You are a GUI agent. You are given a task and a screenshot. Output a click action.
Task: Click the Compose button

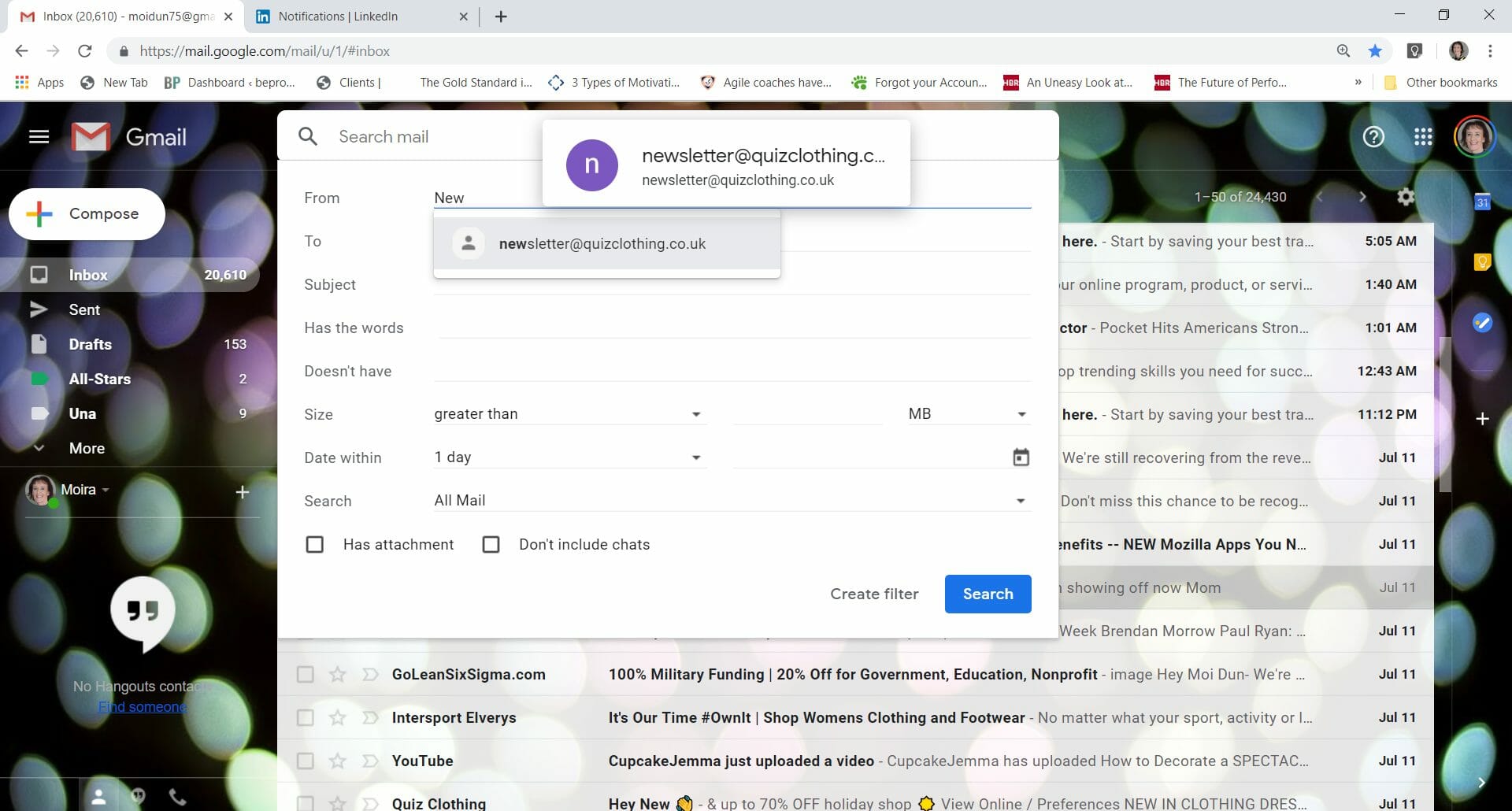tap(87, 214)
